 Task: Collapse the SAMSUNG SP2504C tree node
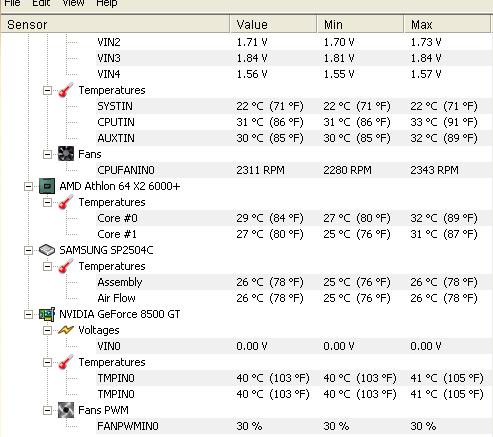click(29, 250)
